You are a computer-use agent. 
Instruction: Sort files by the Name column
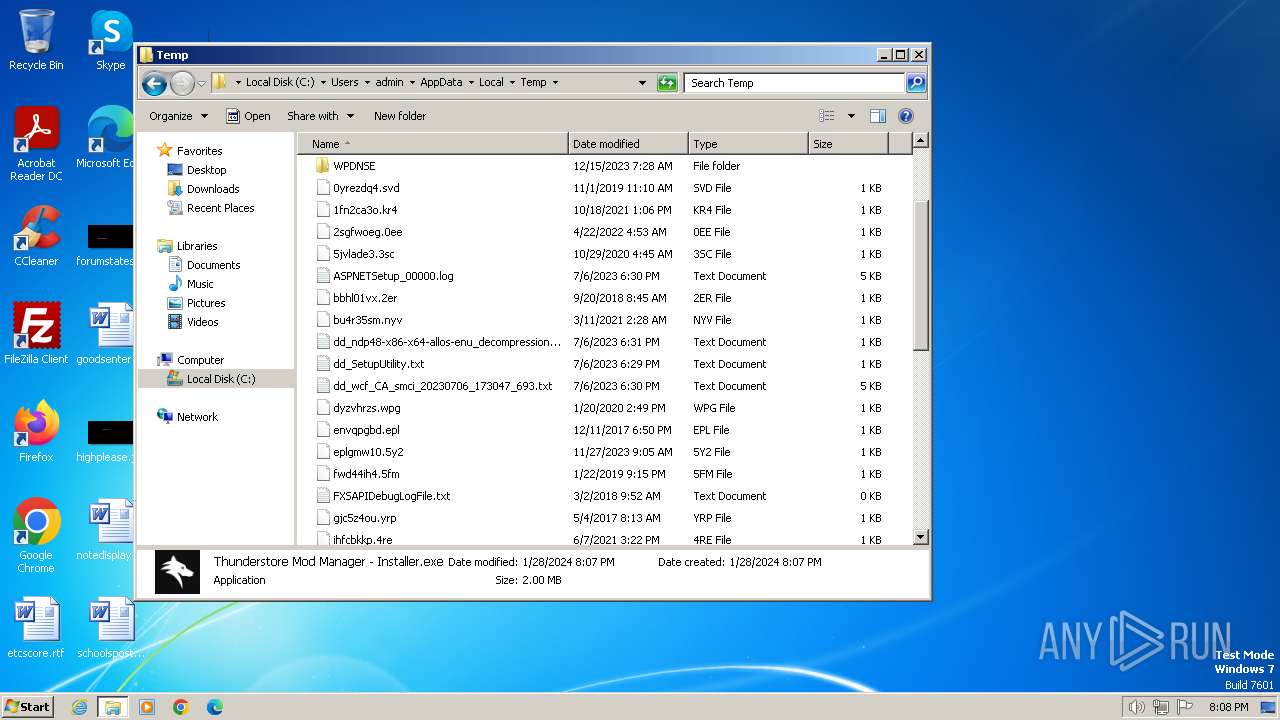433,144
